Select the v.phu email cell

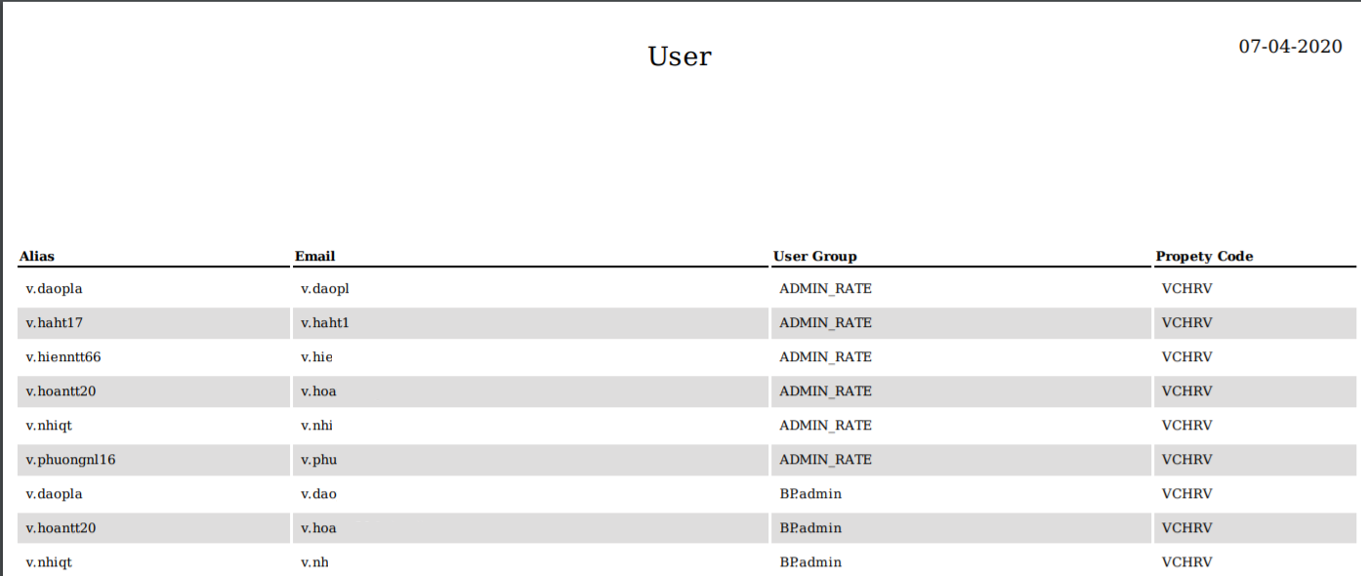(x=318, y=460)
